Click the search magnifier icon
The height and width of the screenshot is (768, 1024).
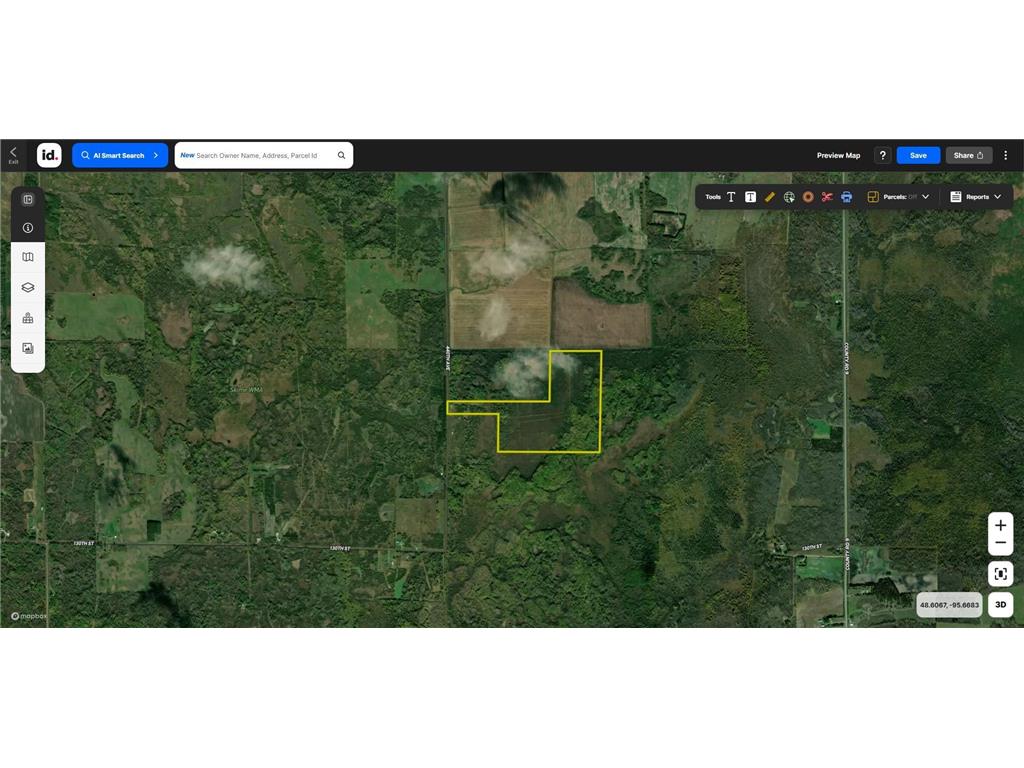[342, 155]
